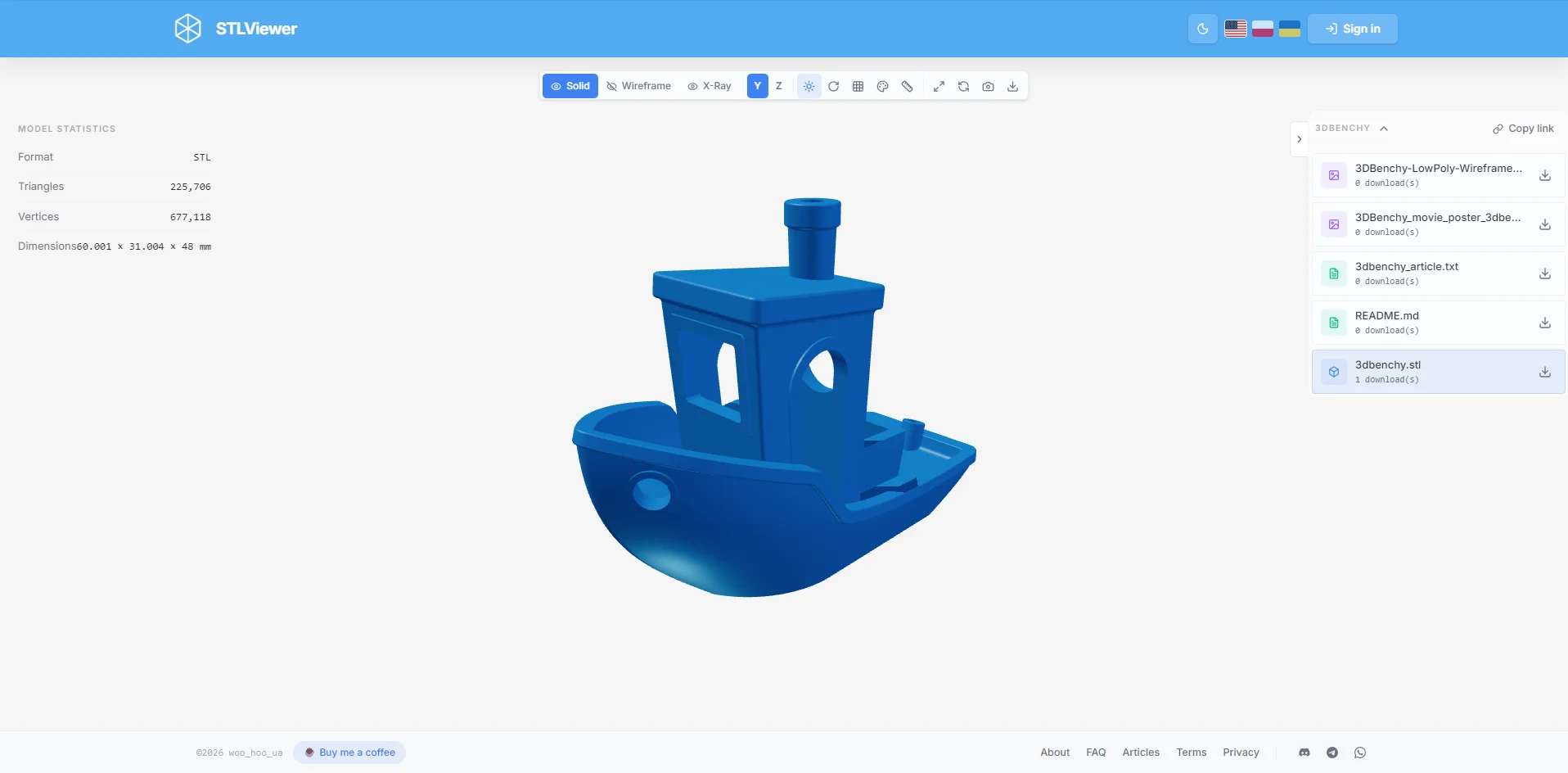Toggle the scene lighting sun icon
1568x773 pixels.
[809, 86]
